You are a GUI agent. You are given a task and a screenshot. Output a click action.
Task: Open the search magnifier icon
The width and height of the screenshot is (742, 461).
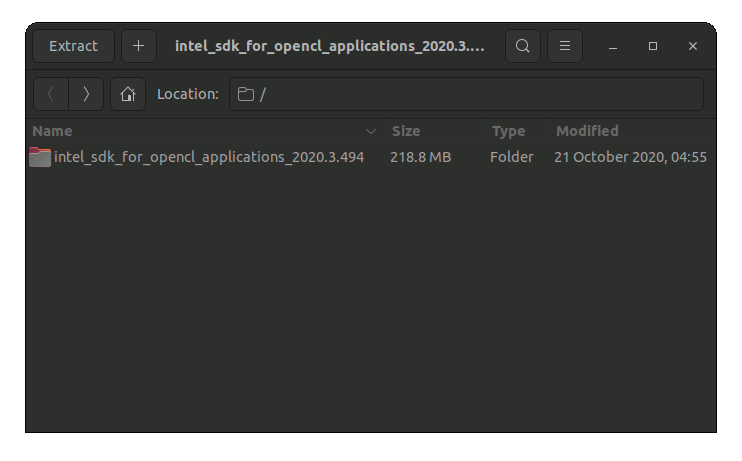[x=522, y=46]
